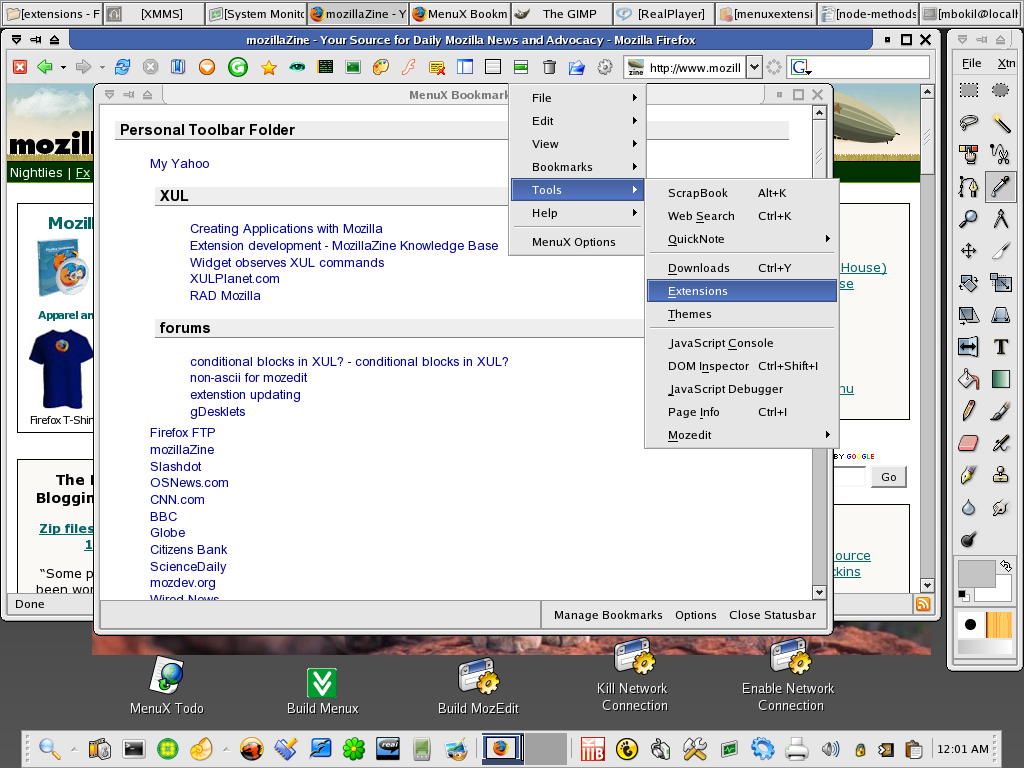Viewport: 1024px width, 768px height.
Task: Expand the Mozedit submenu
Action: 742,435
